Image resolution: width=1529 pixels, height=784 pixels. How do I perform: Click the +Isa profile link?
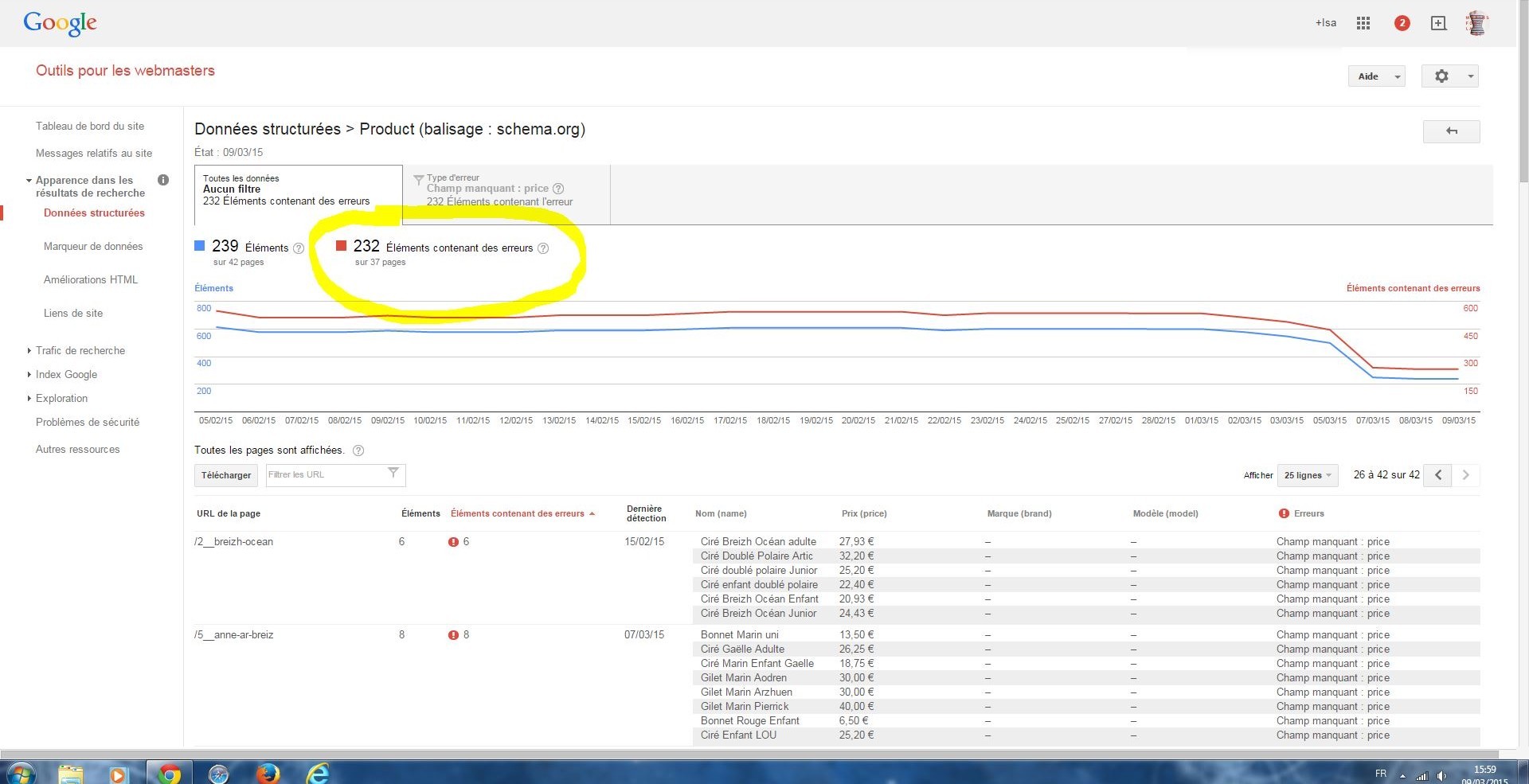click(1326, 23)
